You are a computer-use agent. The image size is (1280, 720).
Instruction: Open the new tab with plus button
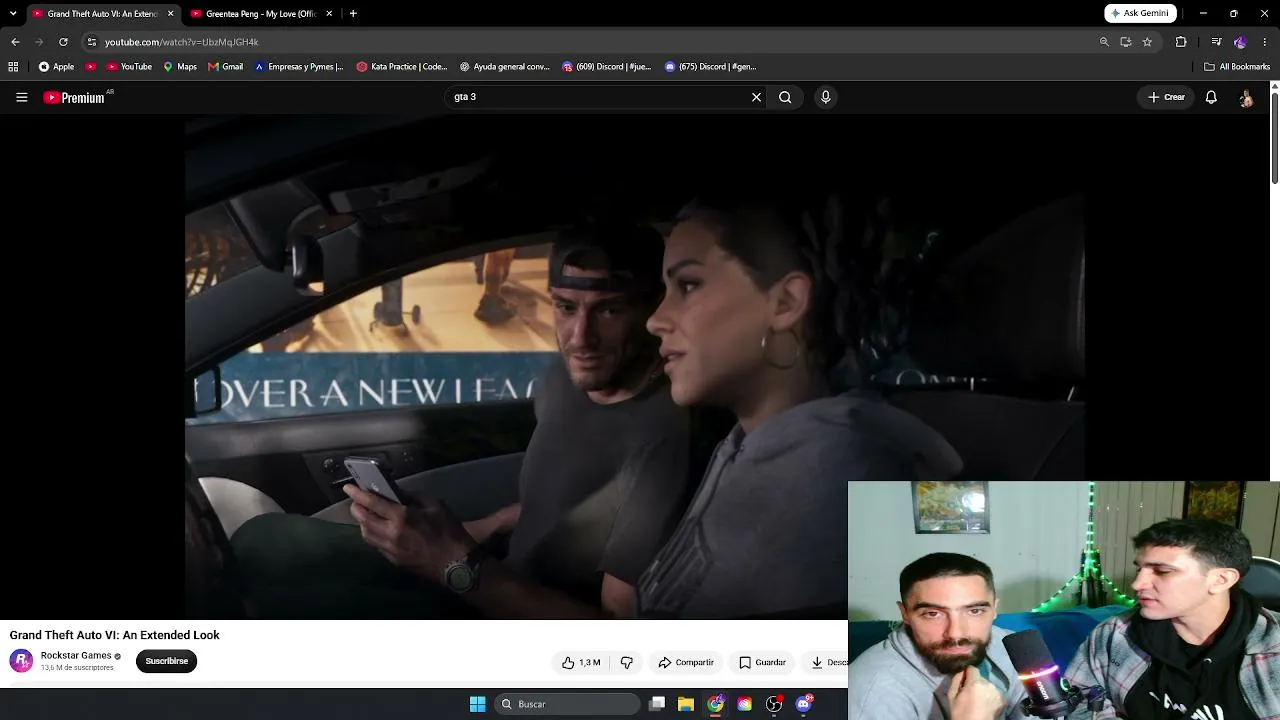coord(353,14)
